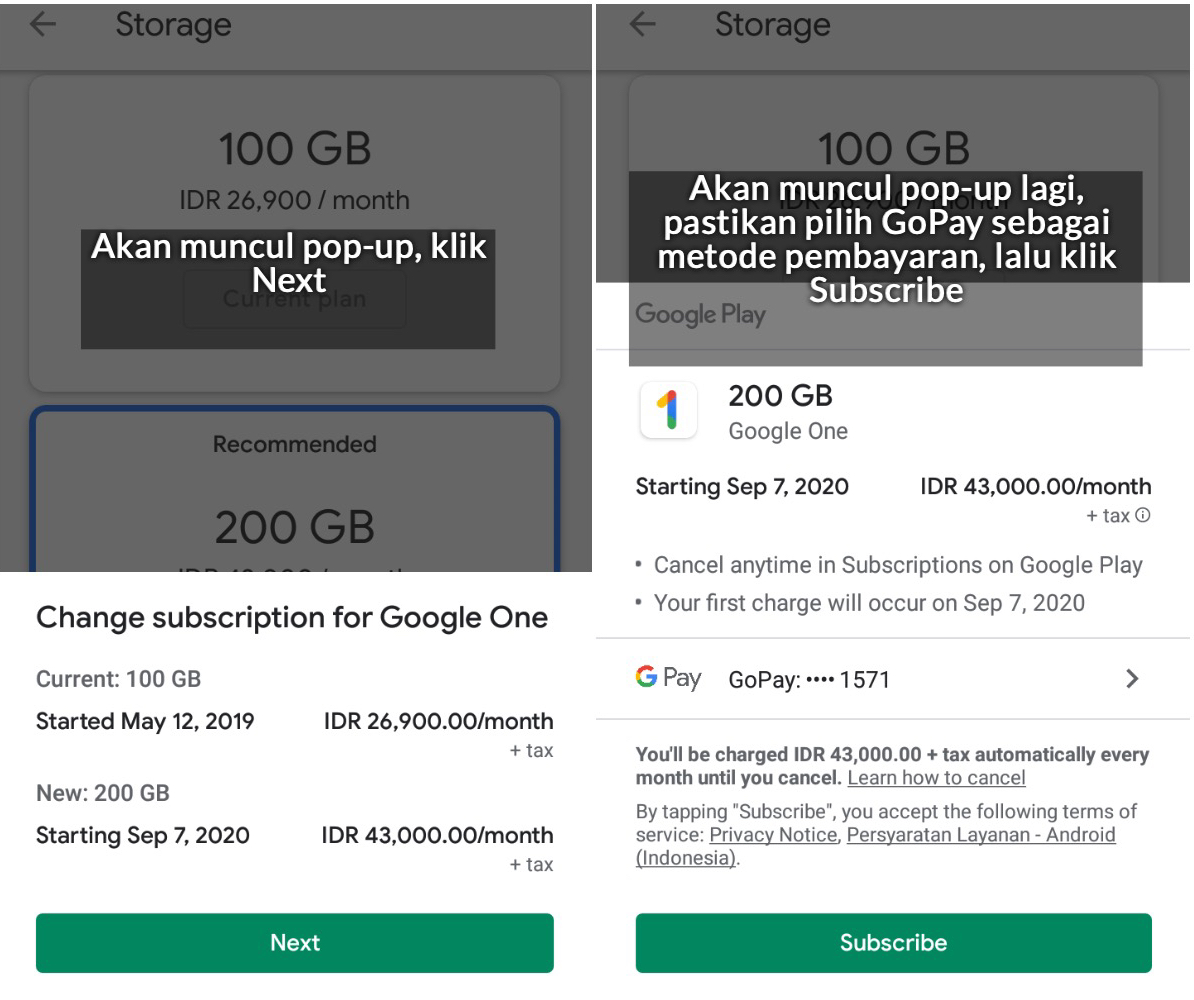1194x1000 pixels.
Task: Click the Google Play logo
Action: pyautogui.click(x=700, y=316)
